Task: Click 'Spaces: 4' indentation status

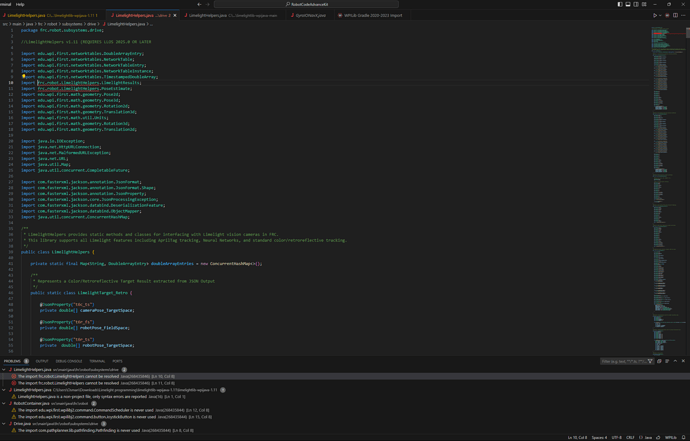Action: coord(599,437)
